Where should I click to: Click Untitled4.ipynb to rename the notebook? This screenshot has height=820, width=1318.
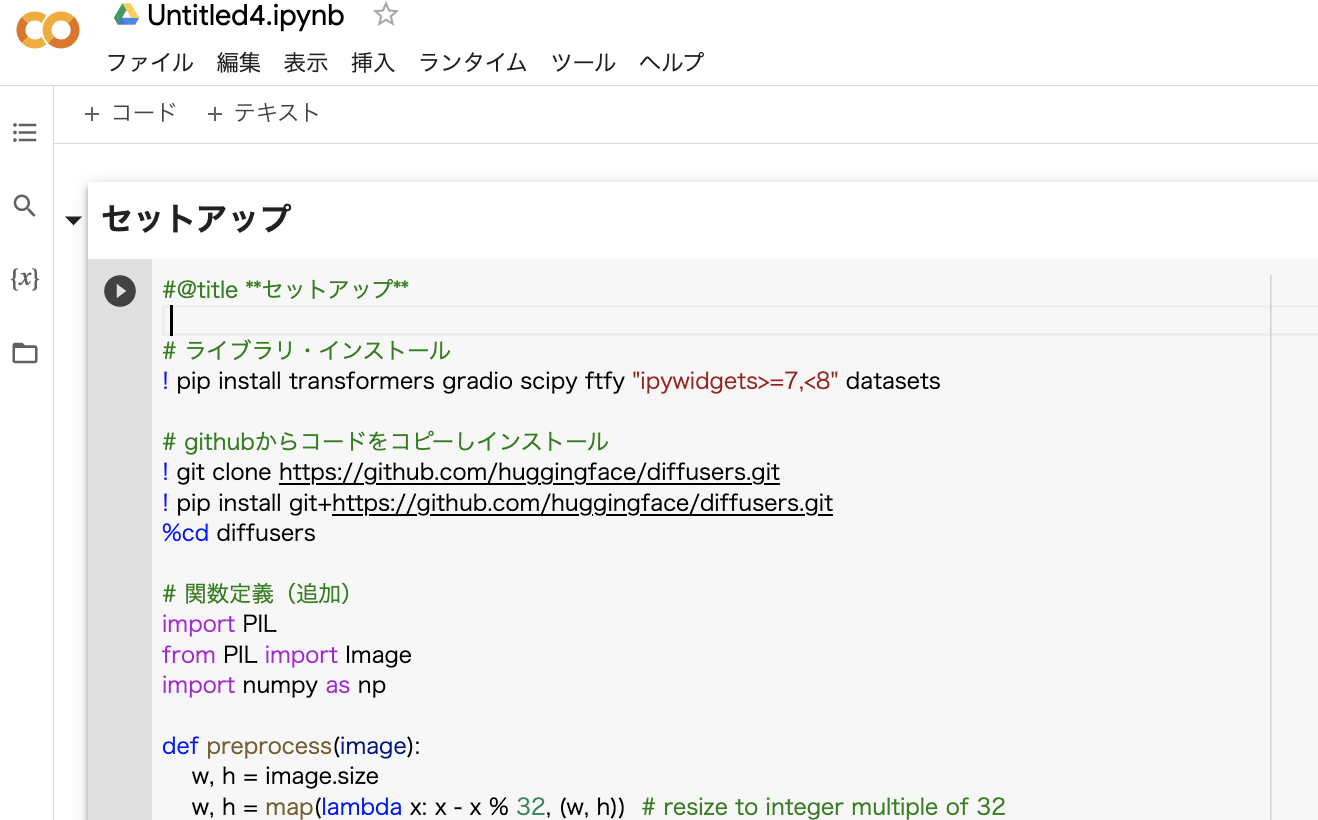tap(243, 15)
